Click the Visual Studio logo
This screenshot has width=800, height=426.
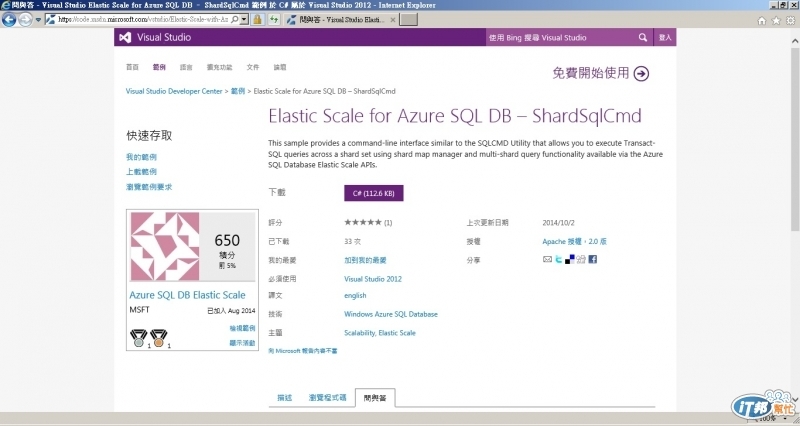point(155,37)
